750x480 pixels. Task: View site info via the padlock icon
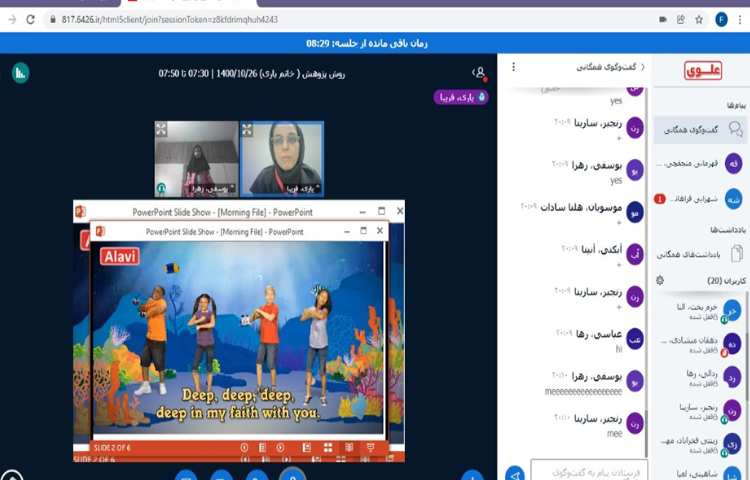coord(52,20)
